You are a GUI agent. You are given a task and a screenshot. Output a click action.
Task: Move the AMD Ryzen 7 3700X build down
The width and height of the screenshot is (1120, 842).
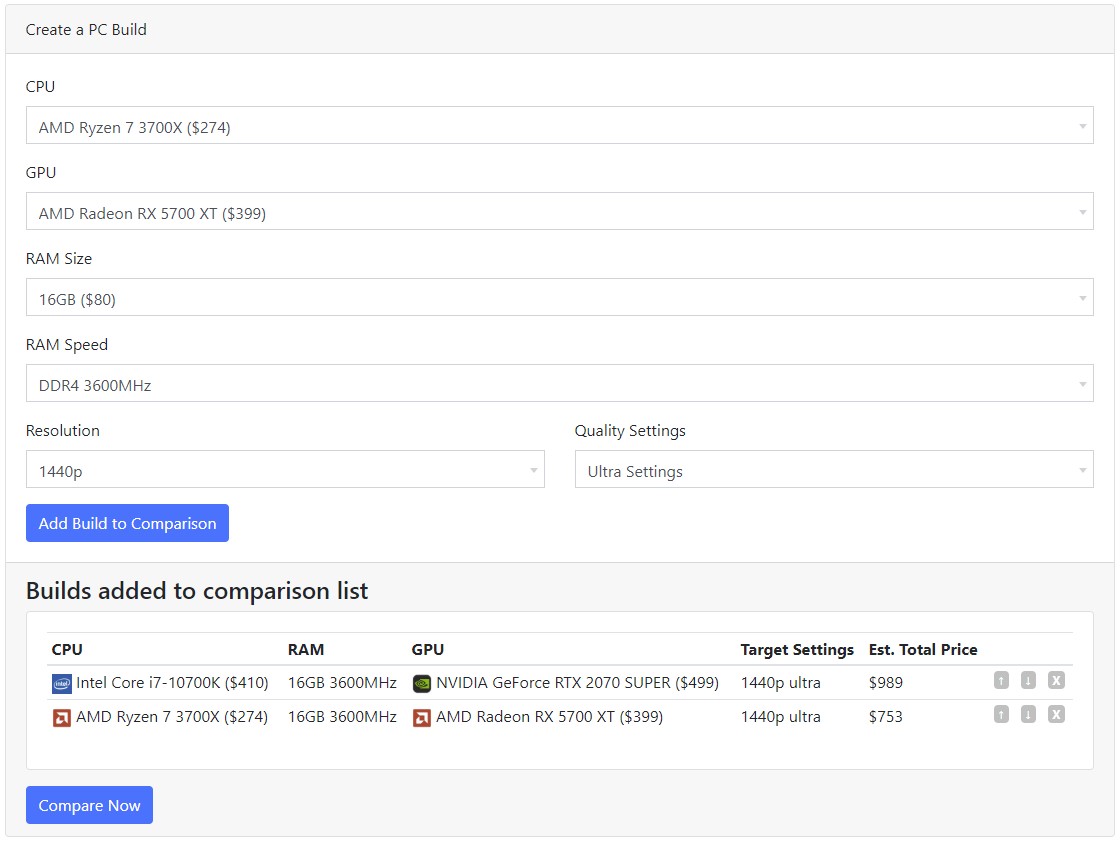tap(1028, 714)
